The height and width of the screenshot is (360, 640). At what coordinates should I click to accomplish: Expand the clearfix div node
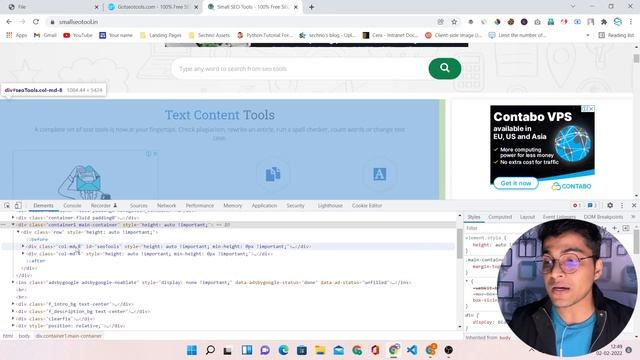[x=13, y=318]
